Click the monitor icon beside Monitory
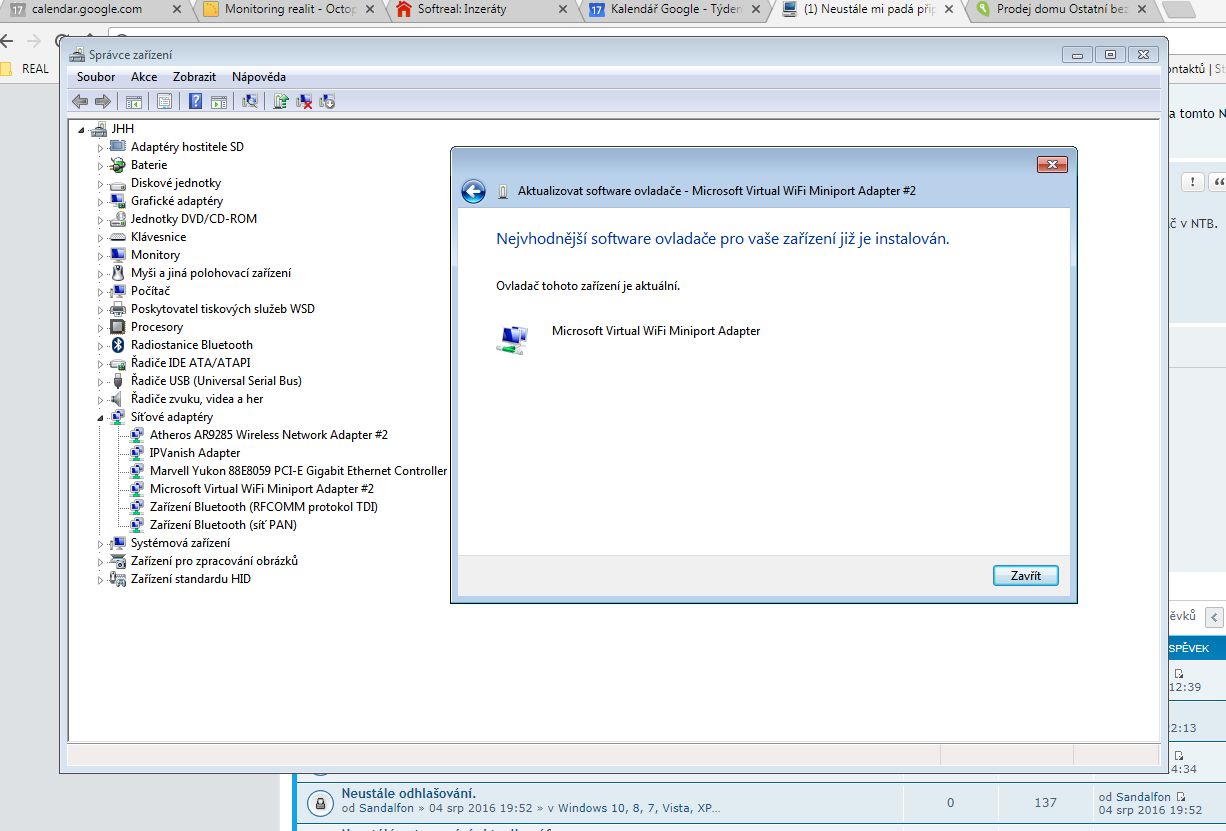Screen dimensions: 1226x831 (x=118, y=255)
